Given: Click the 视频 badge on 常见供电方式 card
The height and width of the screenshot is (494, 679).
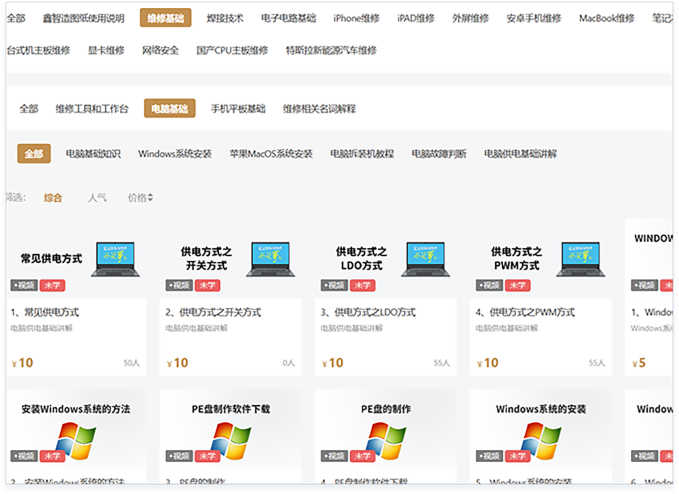Looking at the screenshot, I should click(24, 285).
